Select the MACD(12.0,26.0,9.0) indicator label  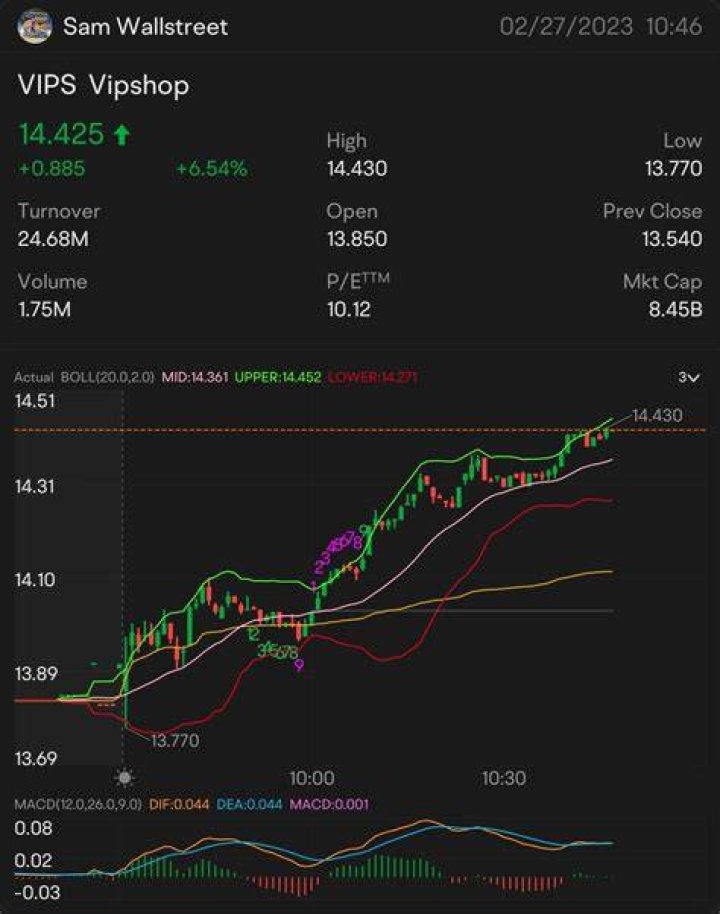click(x=78, y=804)
